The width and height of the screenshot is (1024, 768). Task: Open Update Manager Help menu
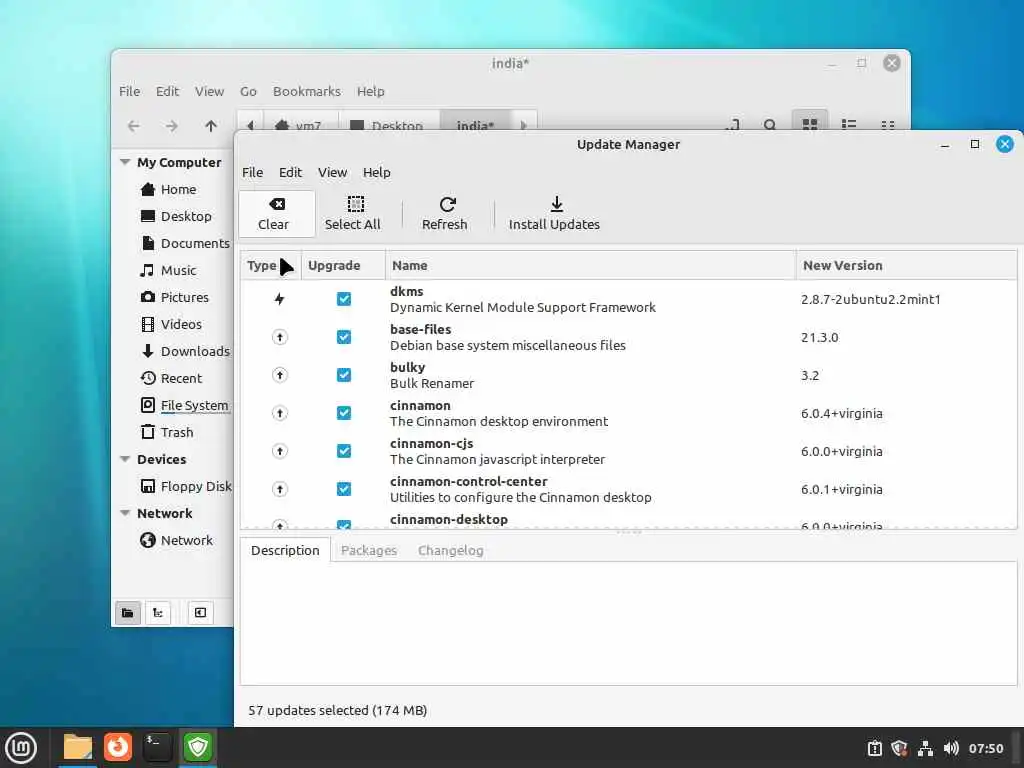point(377,172)
